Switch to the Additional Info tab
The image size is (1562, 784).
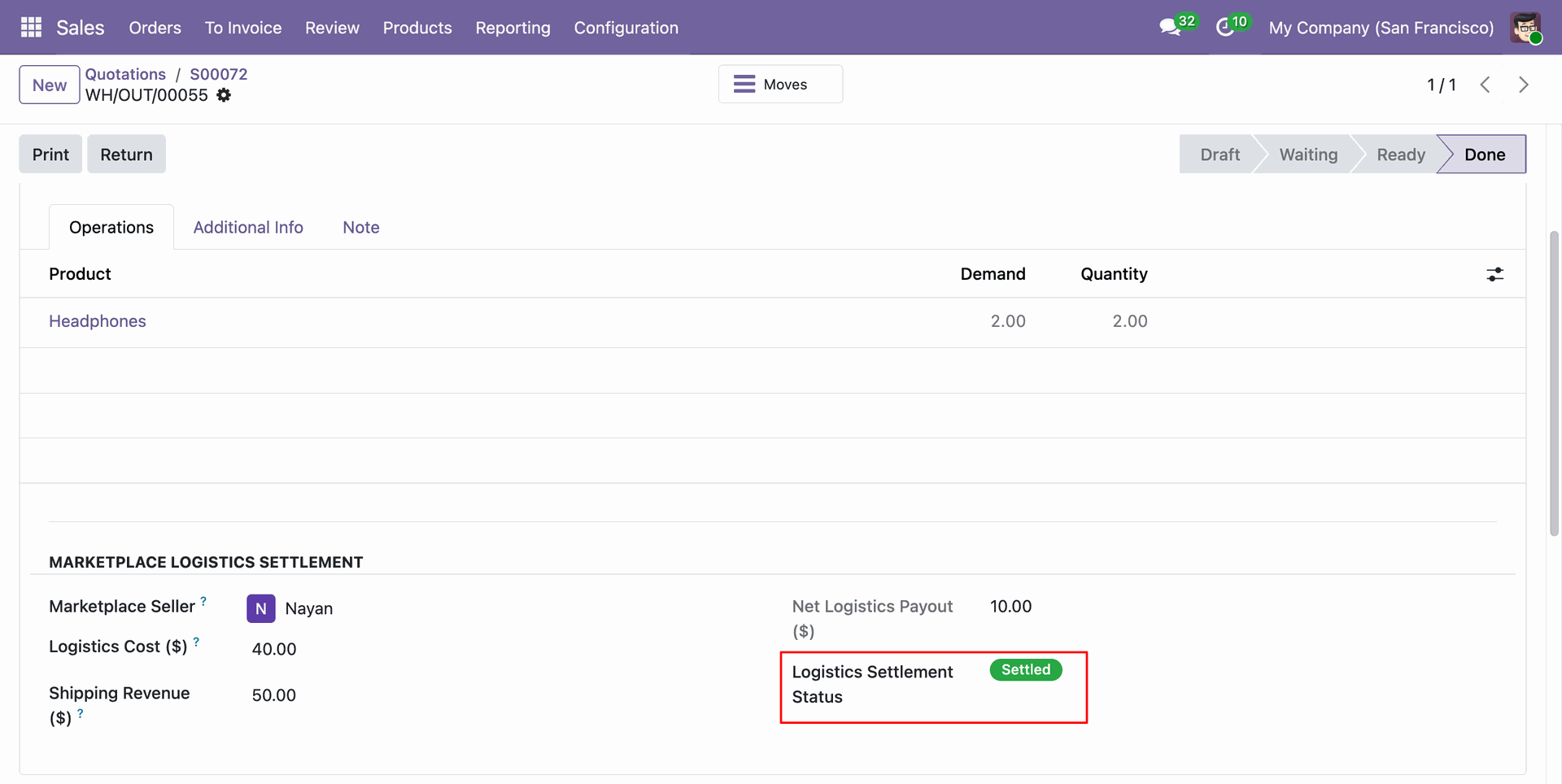(248, 228)
